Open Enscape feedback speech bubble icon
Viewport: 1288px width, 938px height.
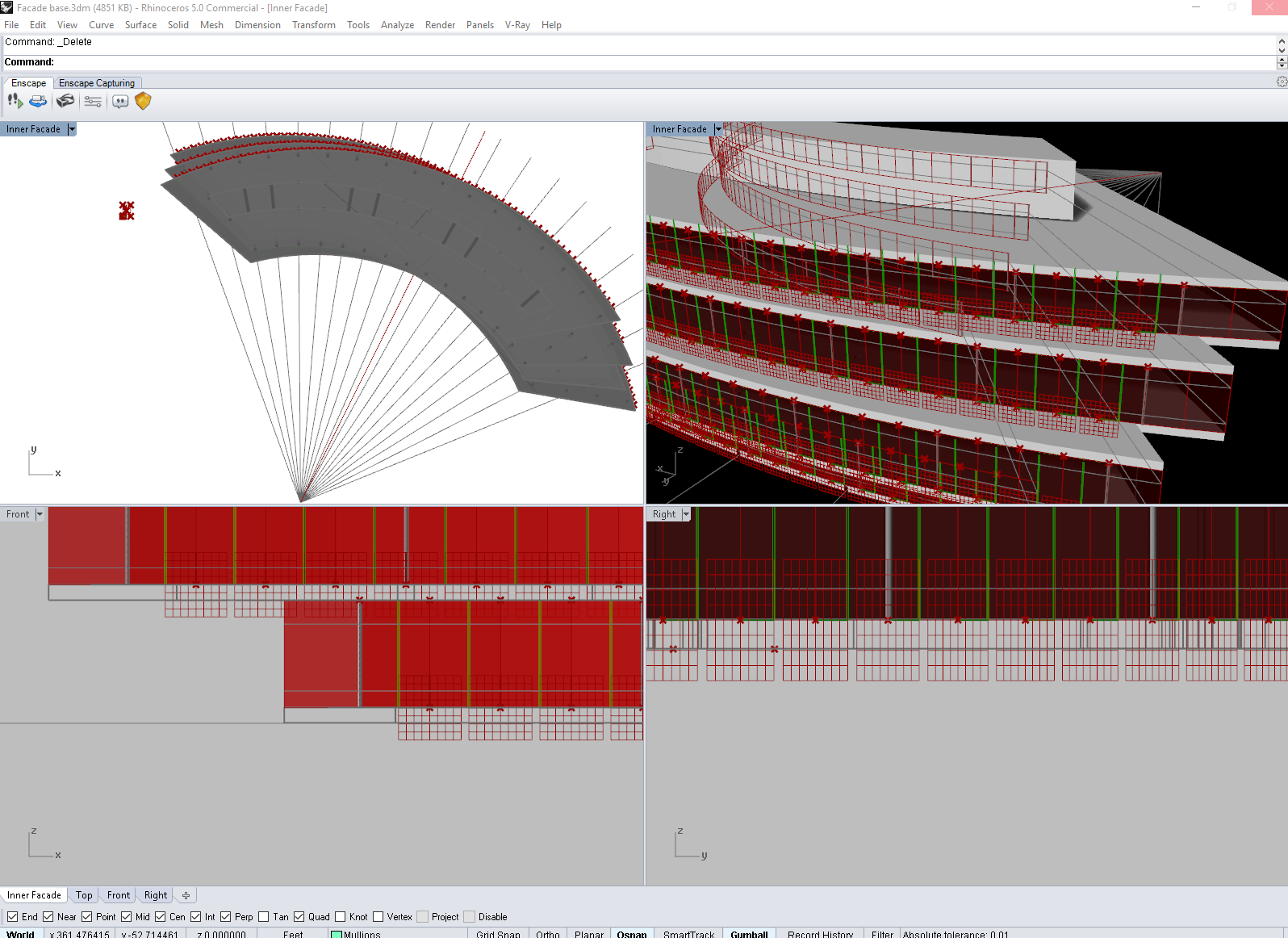click(120, 101)
